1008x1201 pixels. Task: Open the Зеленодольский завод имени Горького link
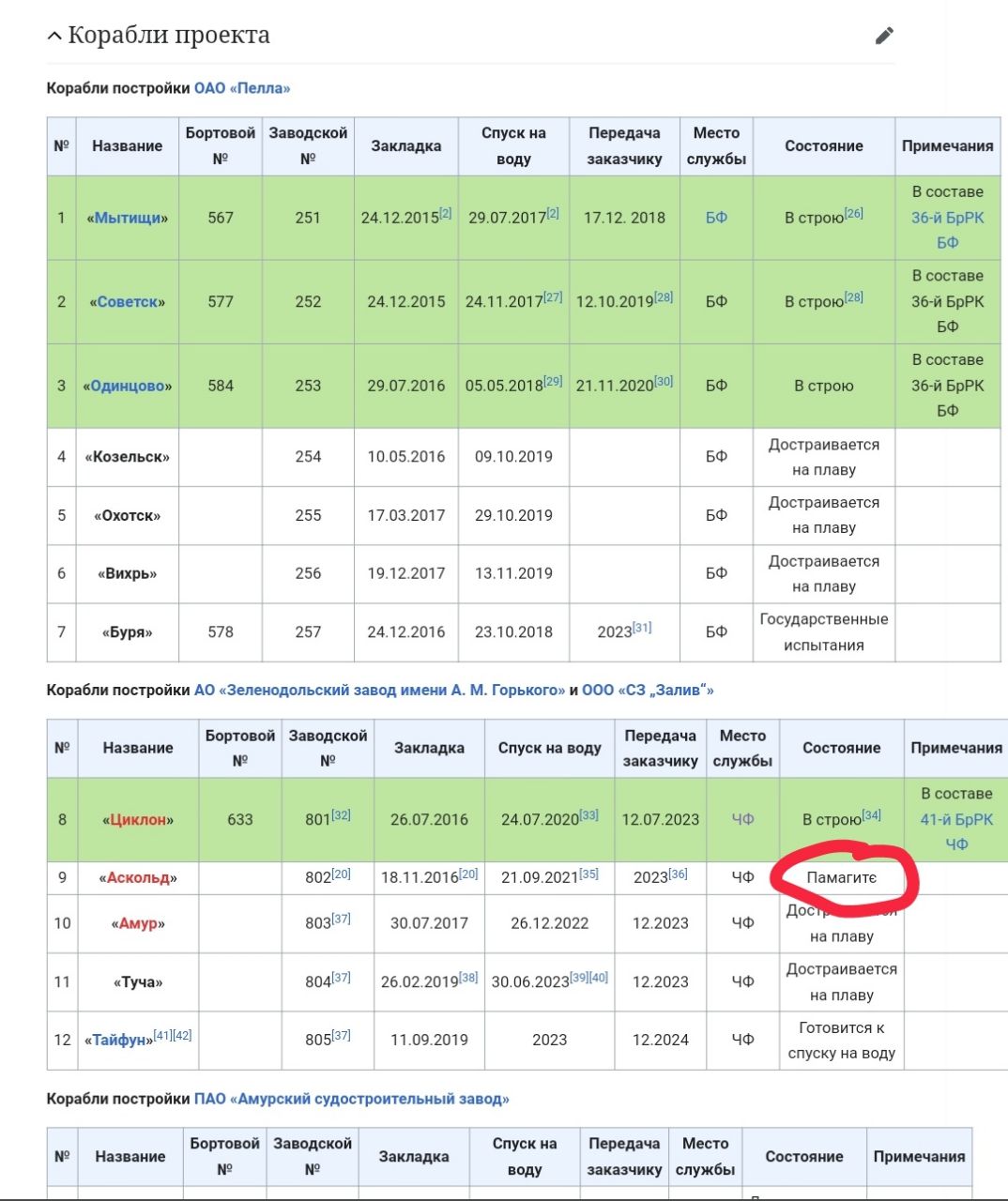379,691
